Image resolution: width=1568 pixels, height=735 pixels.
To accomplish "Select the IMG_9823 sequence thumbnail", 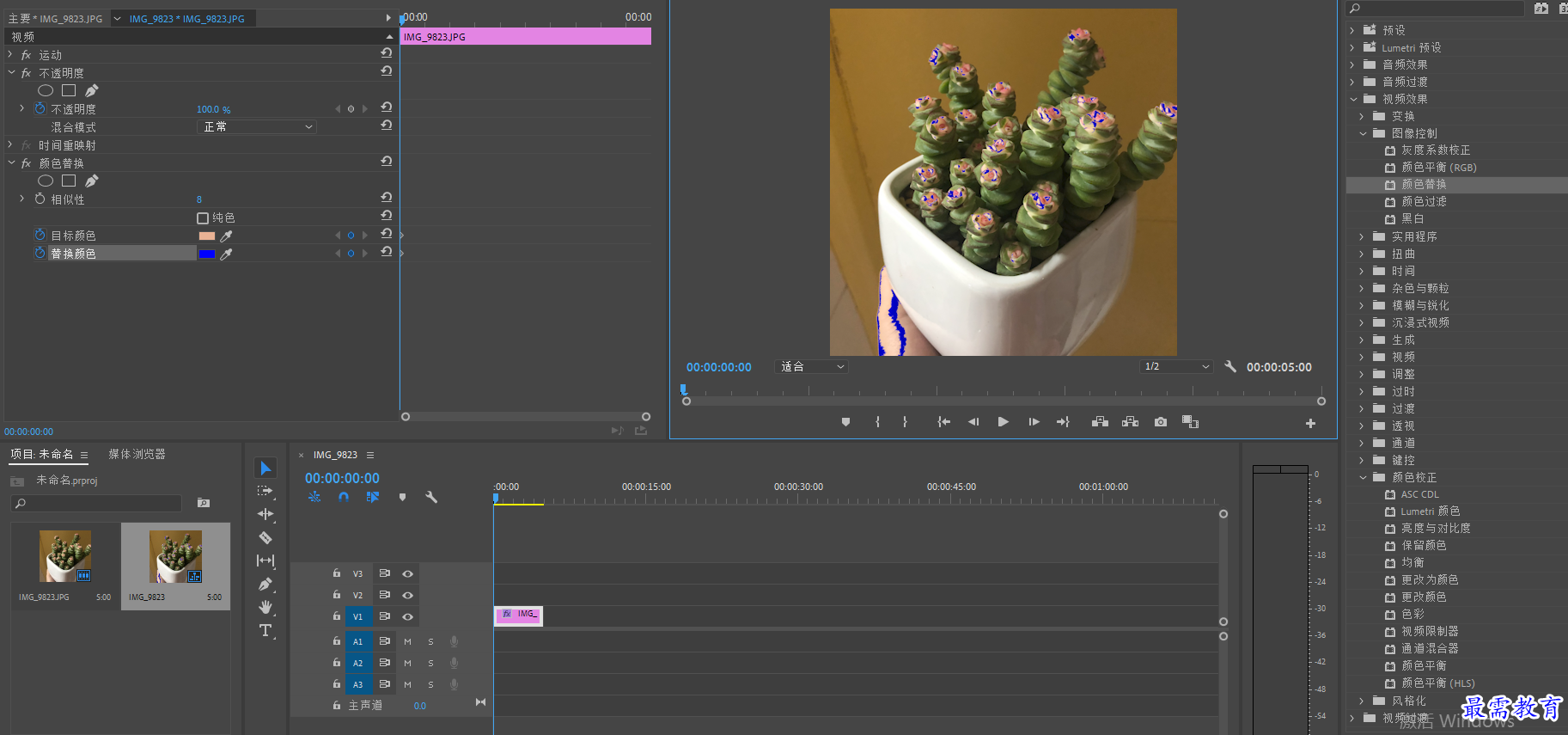I will [x=175, y=556].
